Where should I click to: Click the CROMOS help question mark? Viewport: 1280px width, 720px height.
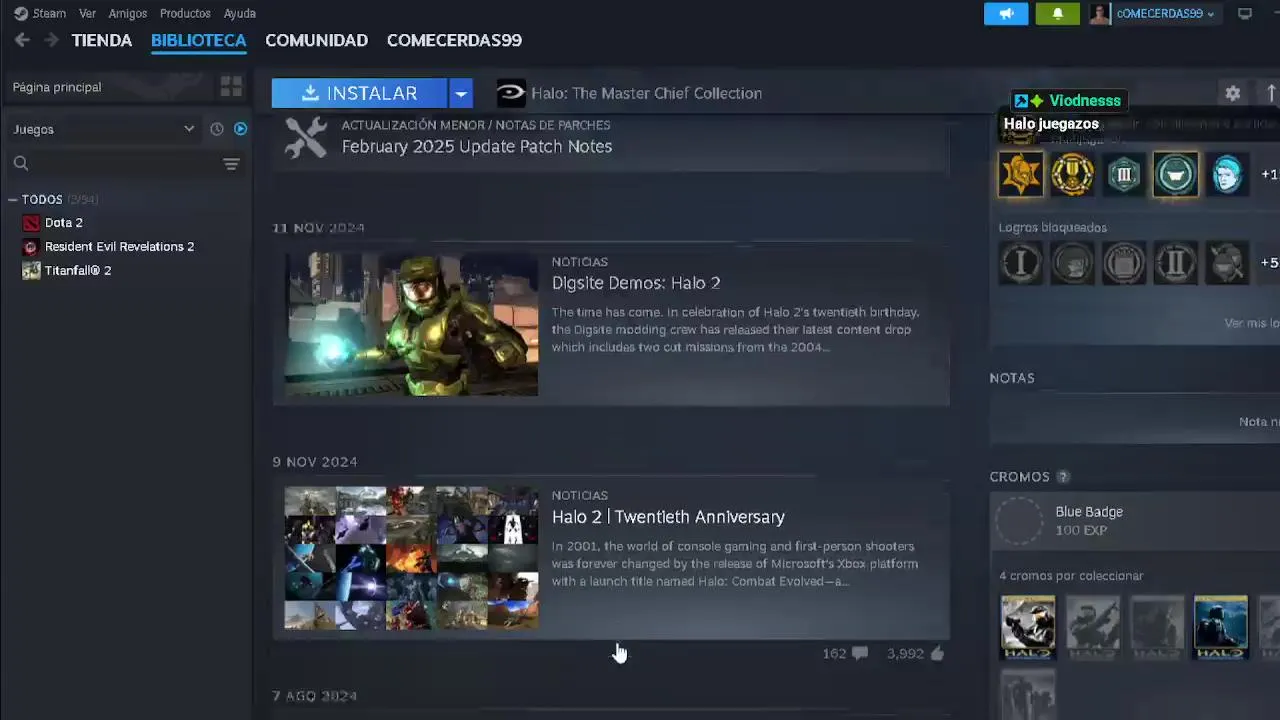pyautogui.click(x=1063, y=477)
